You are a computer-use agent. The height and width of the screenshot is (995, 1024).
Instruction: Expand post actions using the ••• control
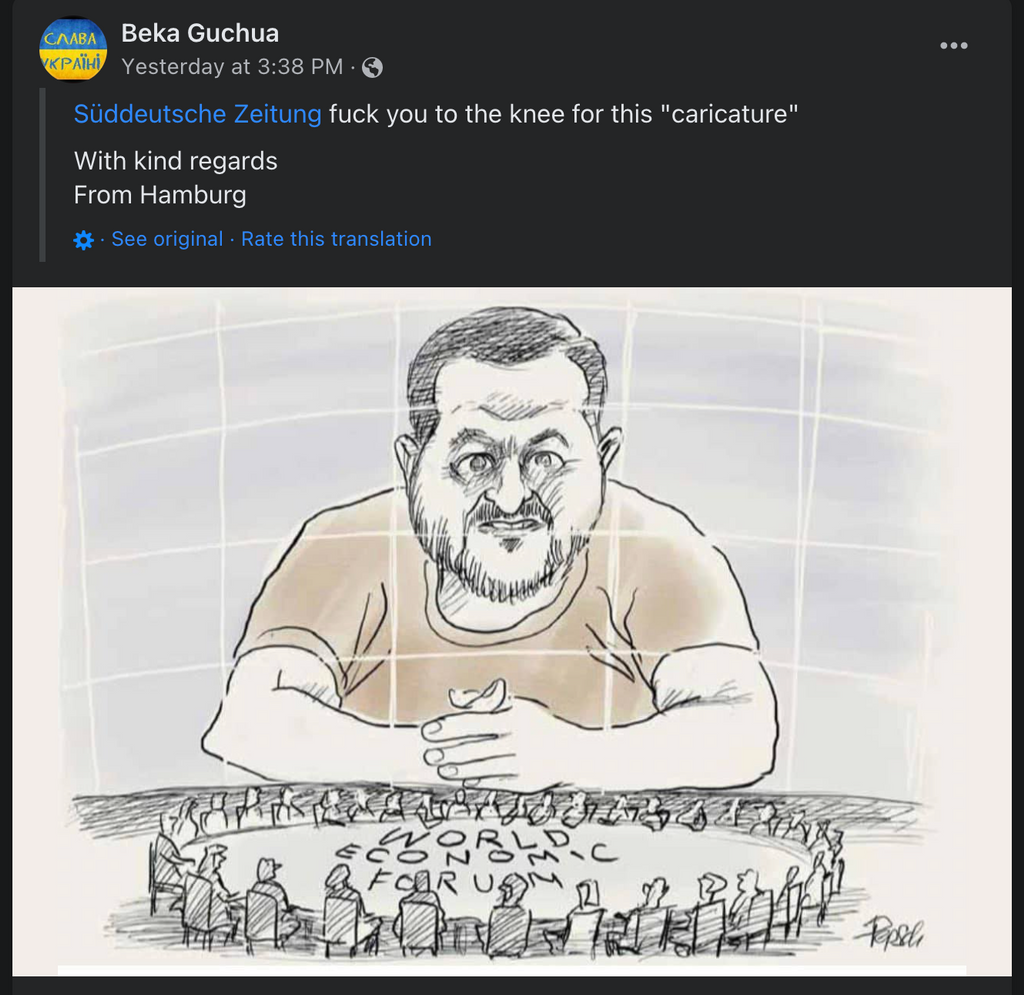tap(955, 45)
